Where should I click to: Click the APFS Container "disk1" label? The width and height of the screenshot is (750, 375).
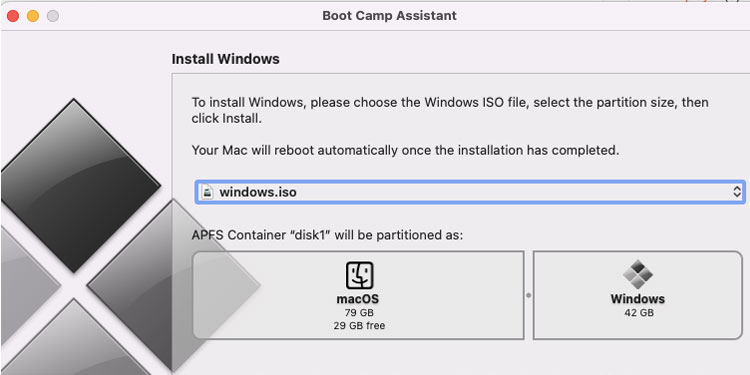point(327,235)
